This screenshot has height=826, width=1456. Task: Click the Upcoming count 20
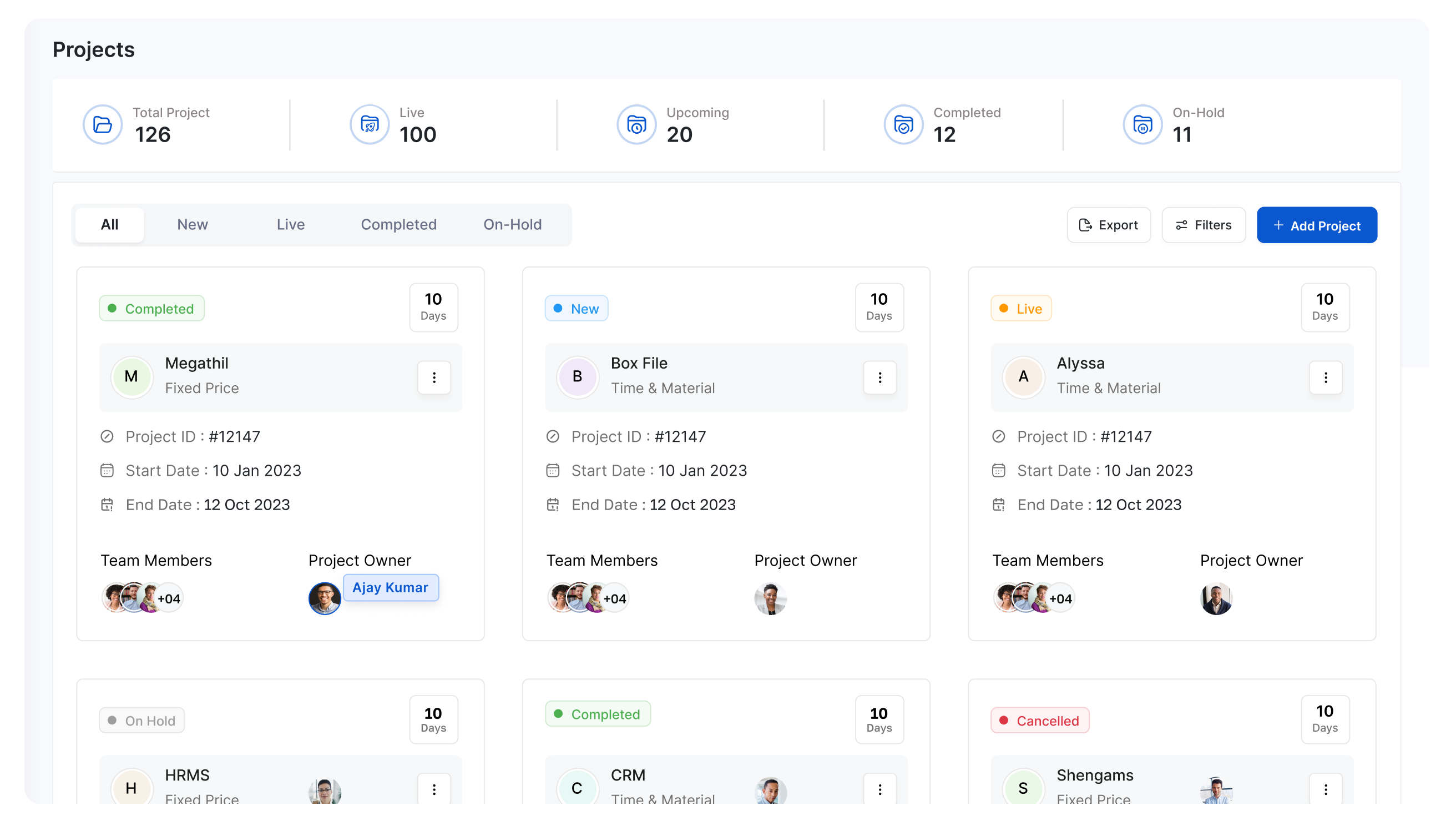679,134
